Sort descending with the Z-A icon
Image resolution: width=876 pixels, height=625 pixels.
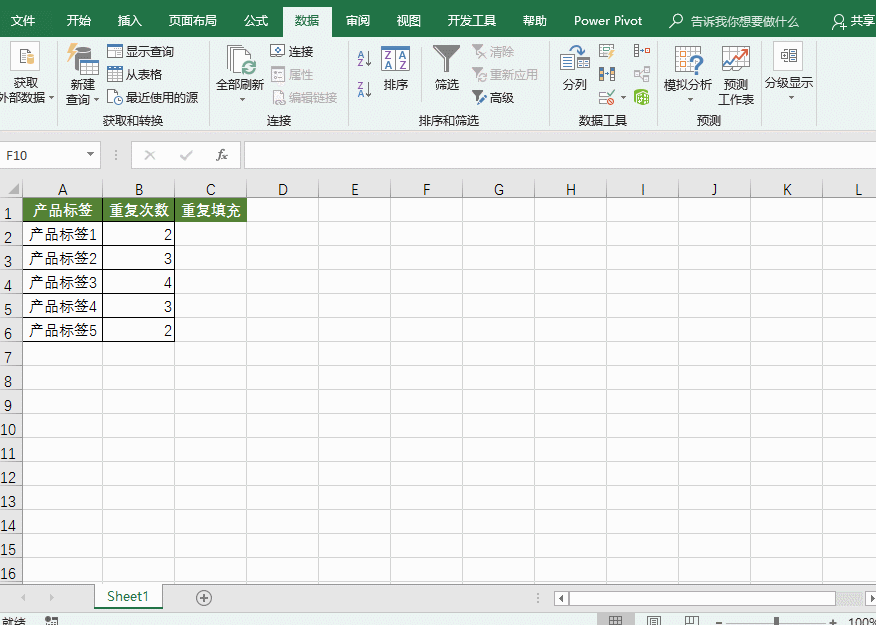coord(364,89)
